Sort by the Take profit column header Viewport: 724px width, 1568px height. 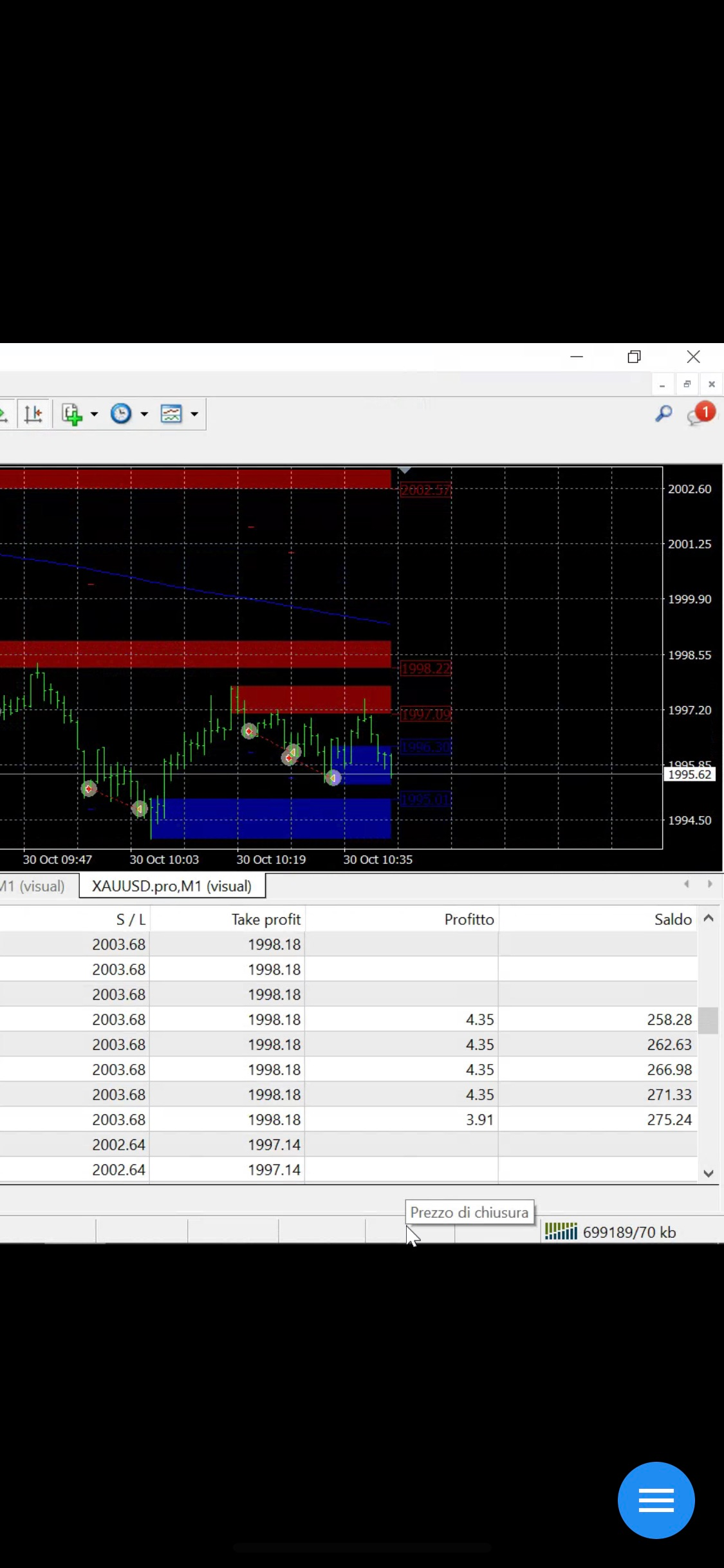tap(266, 919)
